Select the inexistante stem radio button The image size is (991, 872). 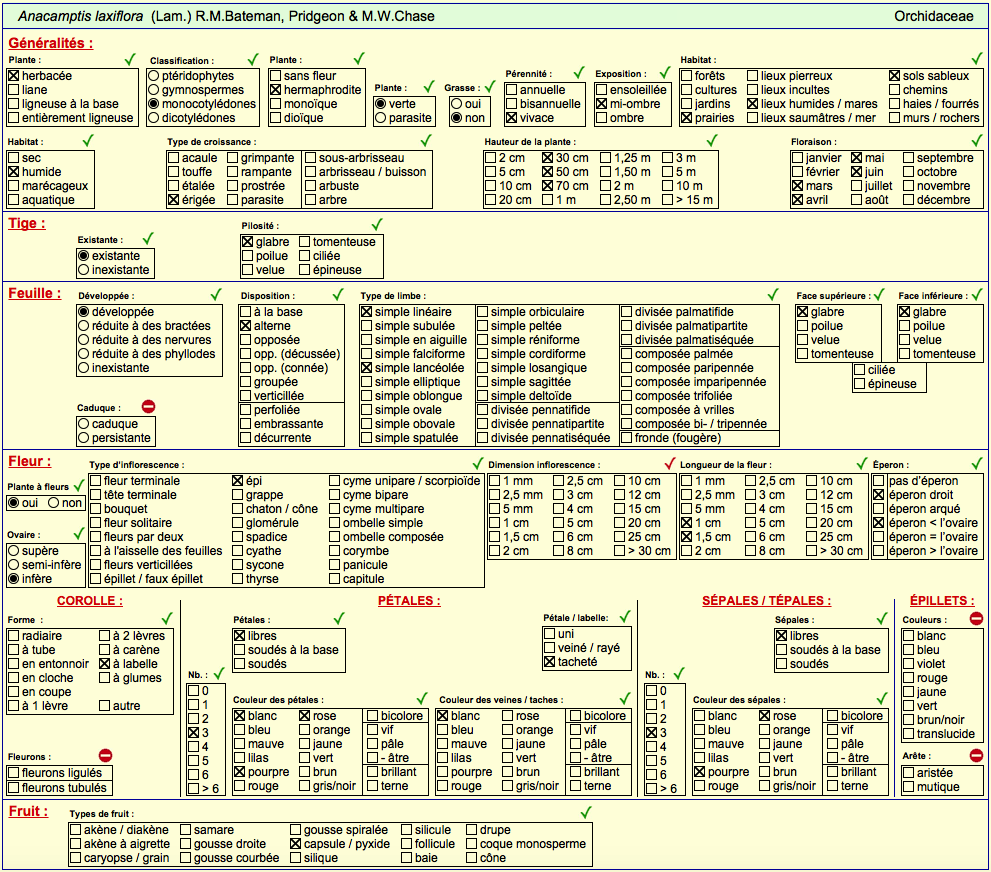[x=83, y=270]
